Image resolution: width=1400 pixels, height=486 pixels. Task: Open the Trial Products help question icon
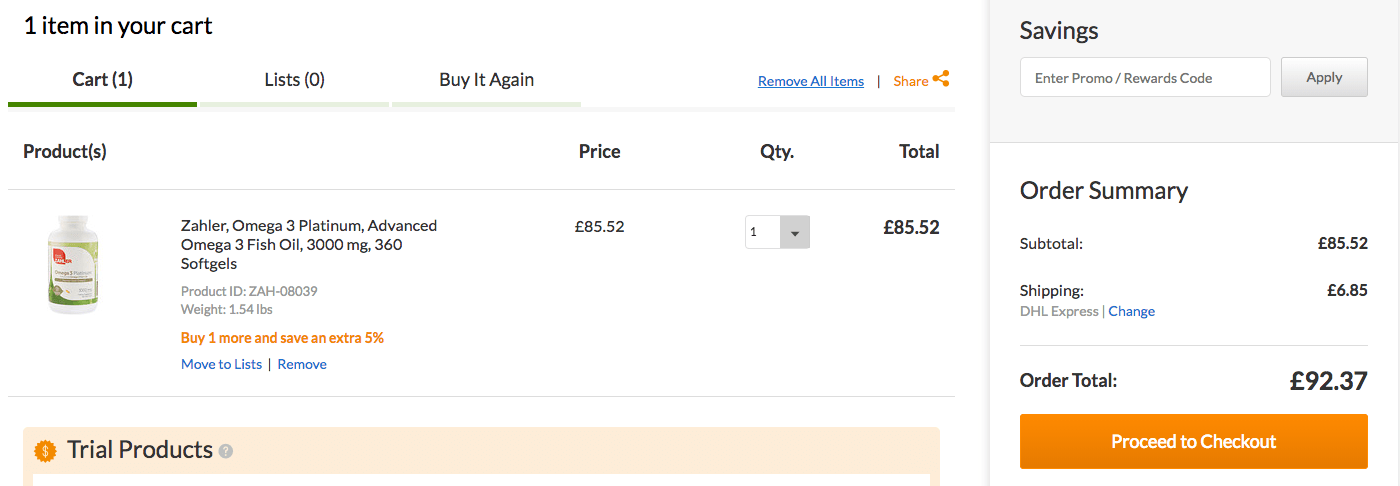click(x=226, y=451)
